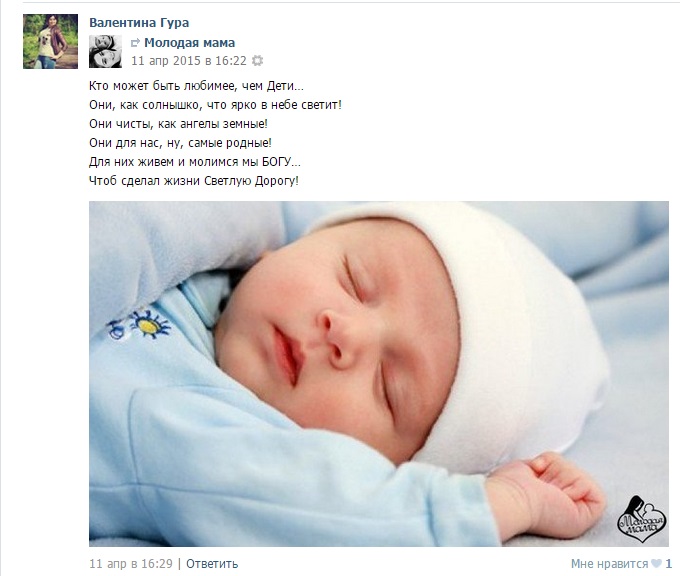Click the Молодая мама heart logo watermark
Viewport: 688px width, 576px height.
pos(642,519)
